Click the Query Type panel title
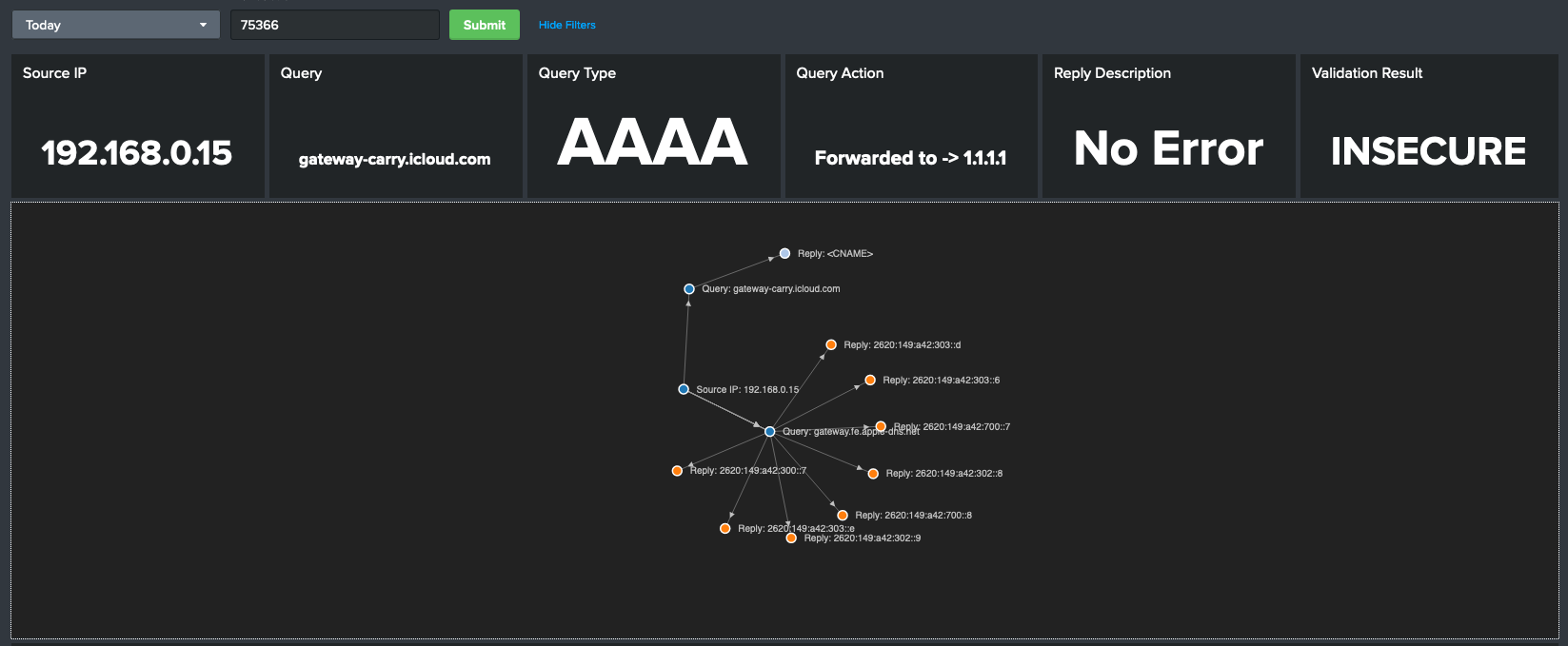The width and height of the screenshot is (1568, 646). (577, 73)
